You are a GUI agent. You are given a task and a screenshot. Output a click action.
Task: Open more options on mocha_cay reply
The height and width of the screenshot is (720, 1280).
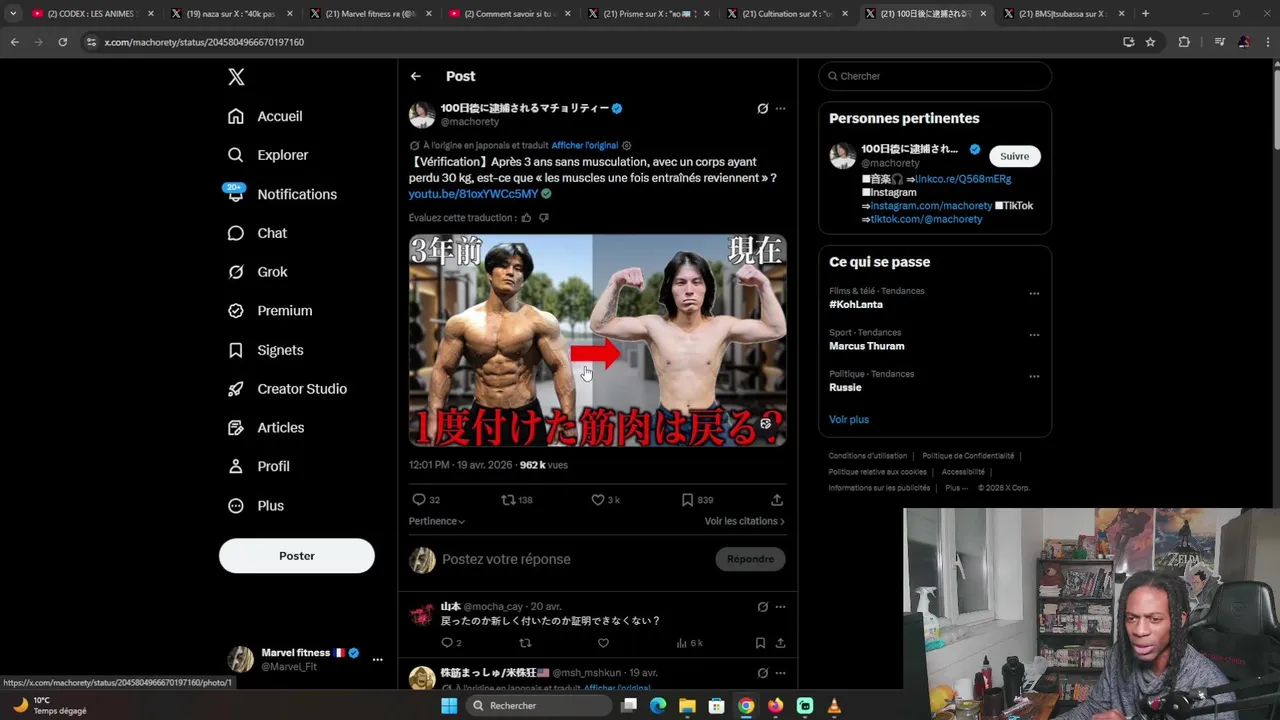pos(780,607)
